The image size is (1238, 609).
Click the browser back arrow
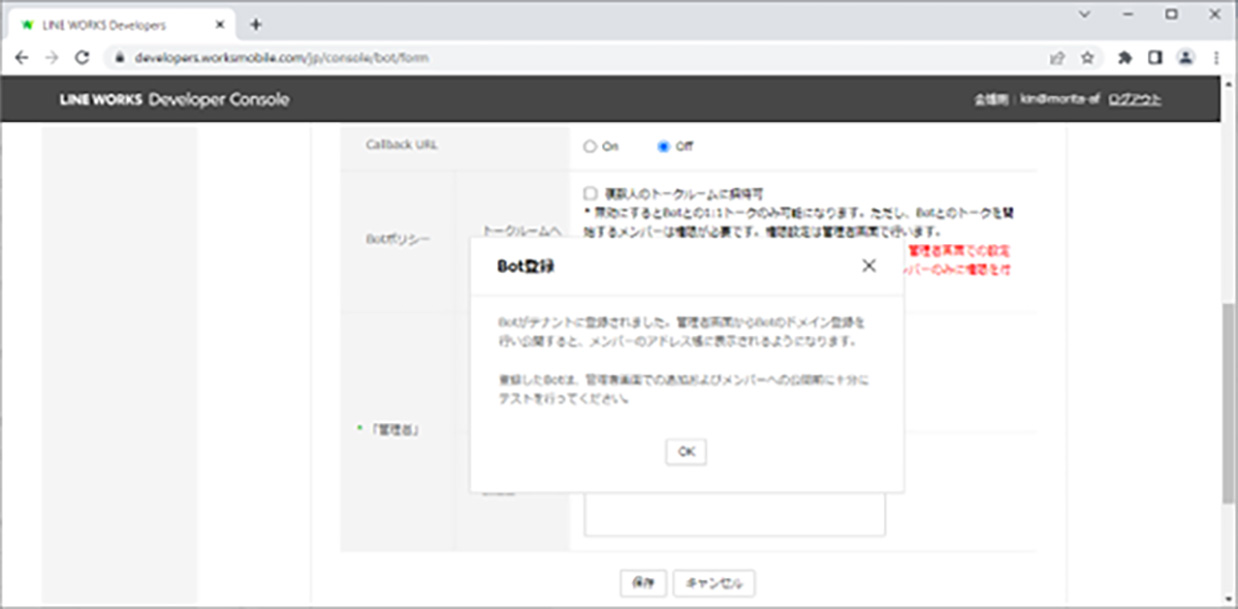click(x=22, y=58)
